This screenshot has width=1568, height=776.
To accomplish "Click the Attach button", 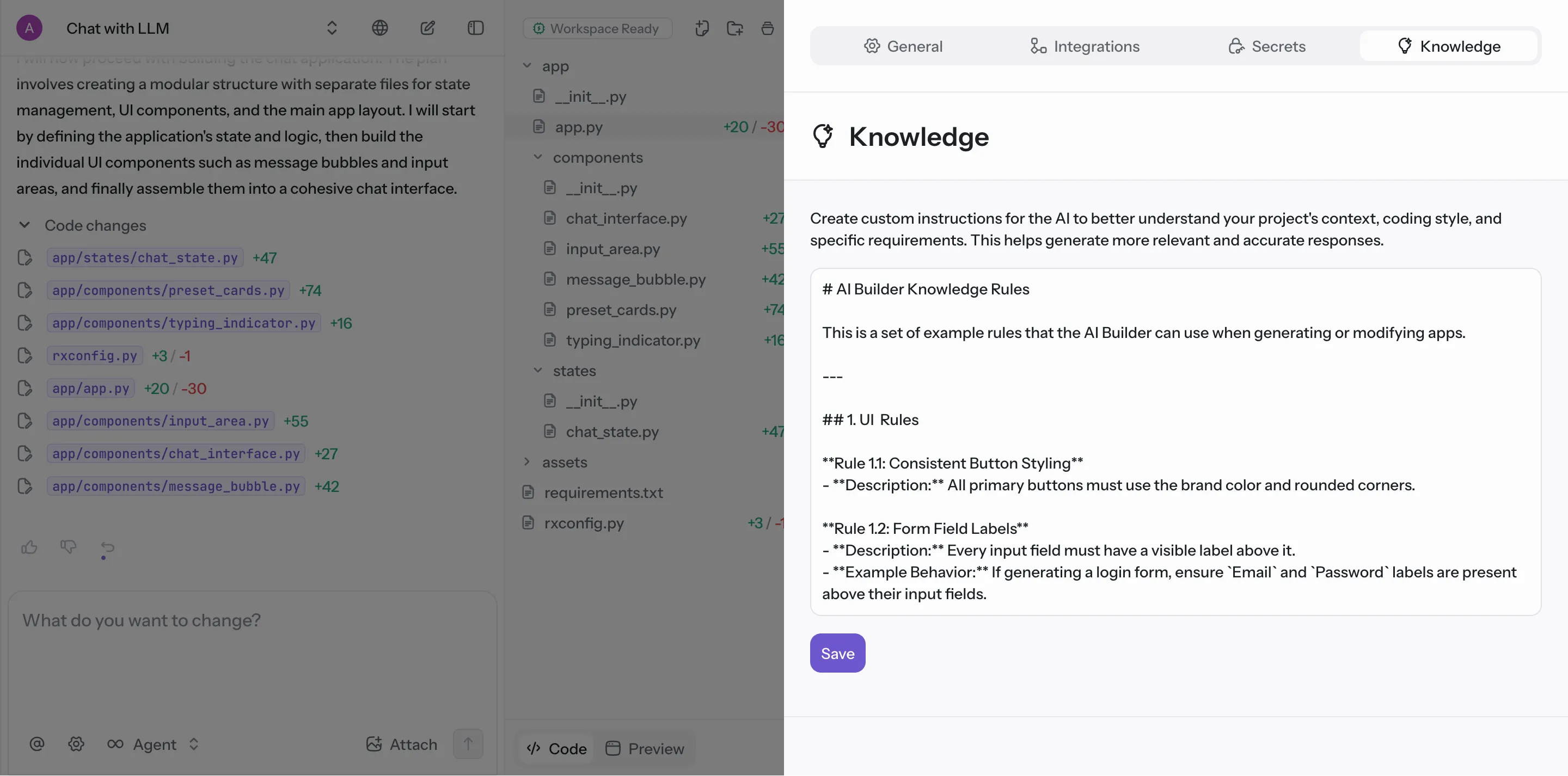I will [x=402, y=744].
